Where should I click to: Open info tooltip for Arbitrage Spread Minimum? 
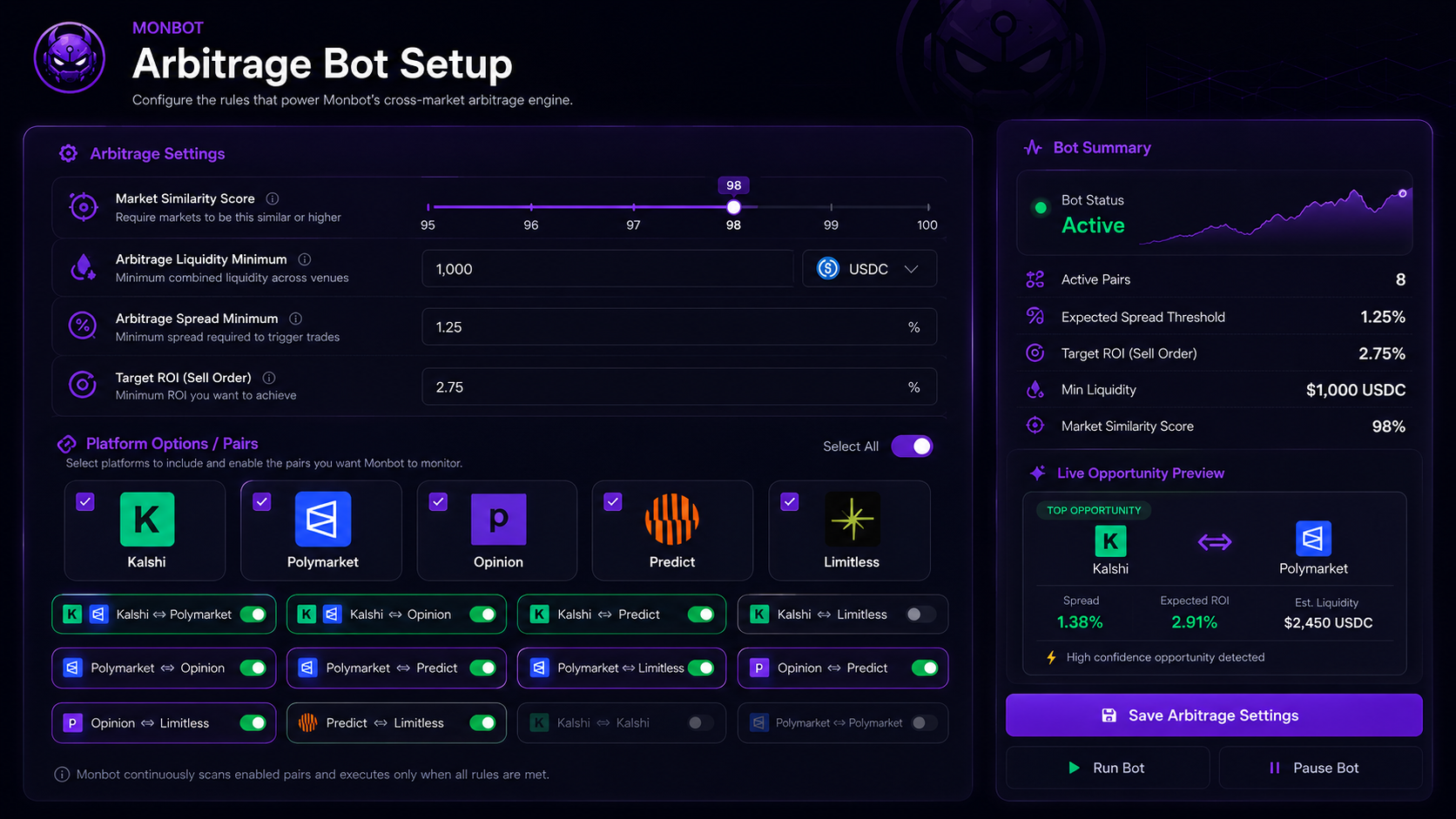[296, 319]
